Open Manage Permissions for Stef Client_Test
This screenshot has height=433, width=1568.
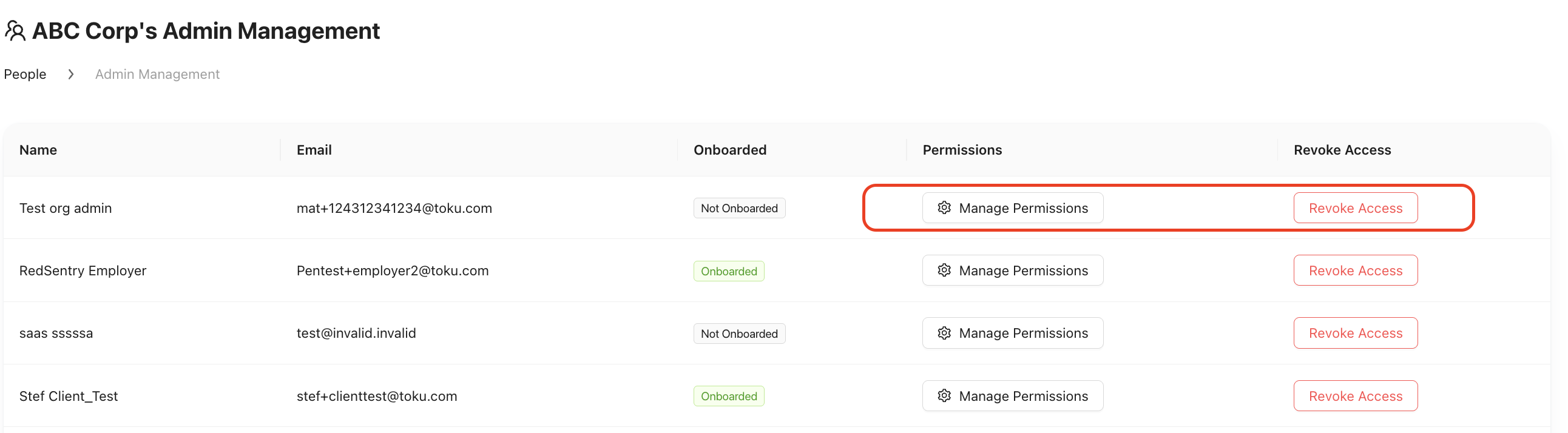pyautogui.click(x=1013, y=396)
